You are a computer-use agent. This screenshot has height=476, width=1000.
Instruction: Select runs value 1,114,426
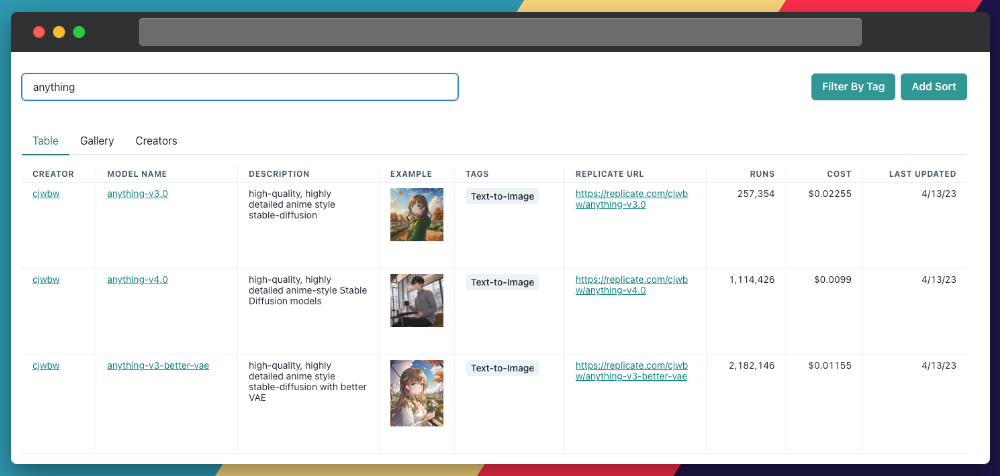pyautogui.click(x=752, y=279)
